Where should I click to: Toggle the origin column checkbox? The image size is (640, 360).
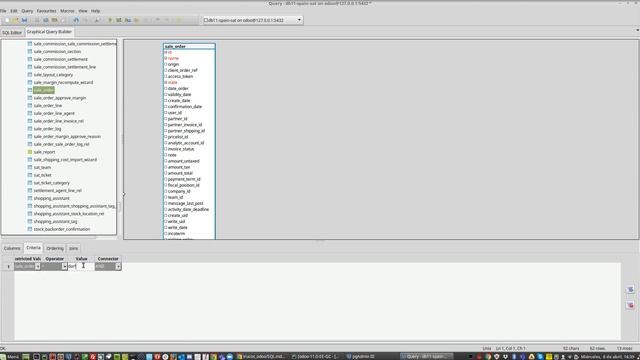166,64
